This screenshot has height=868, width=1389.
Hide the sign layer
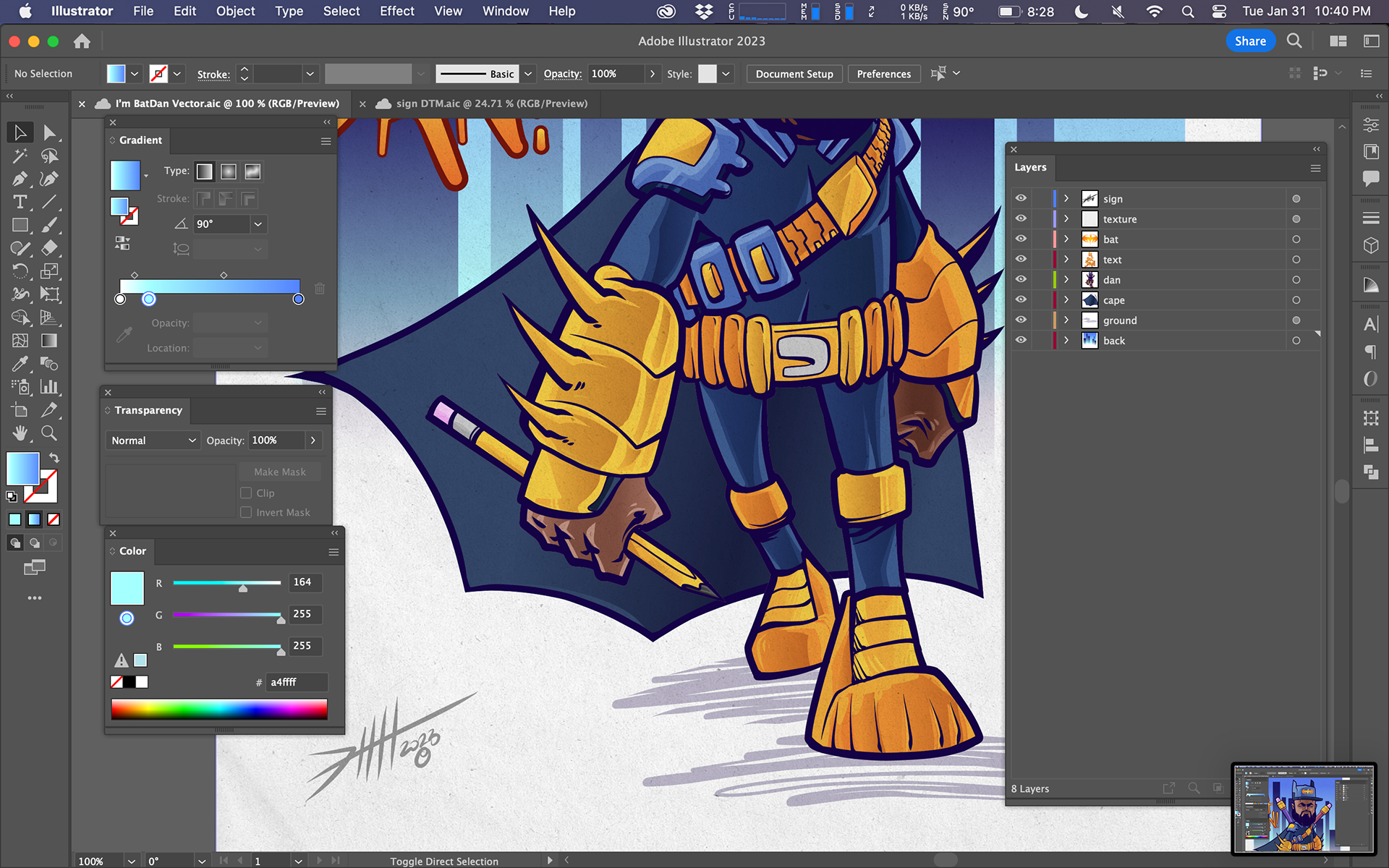[1021, 198]
